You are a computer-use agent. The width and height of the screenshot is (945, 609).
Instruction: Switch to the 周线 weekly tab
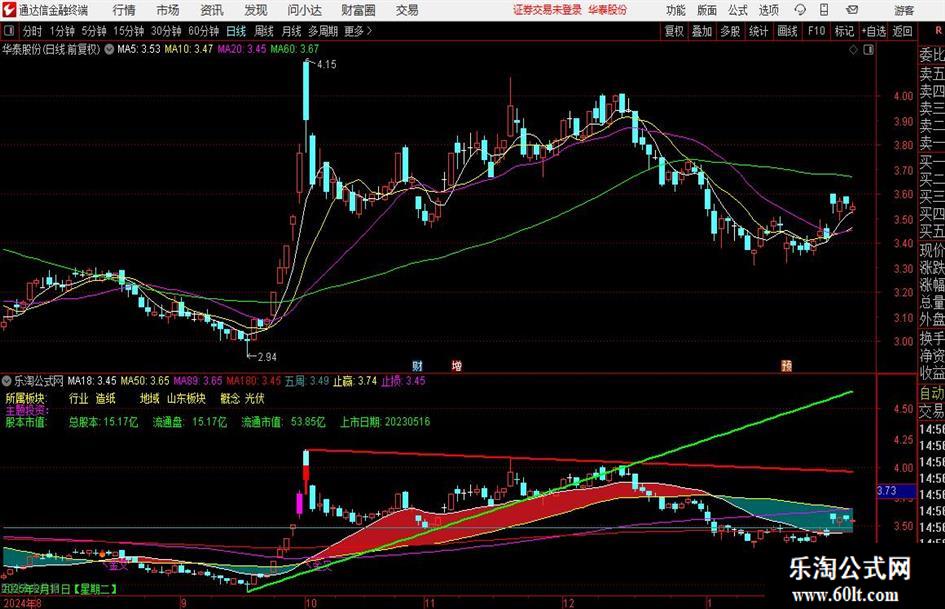263,31
